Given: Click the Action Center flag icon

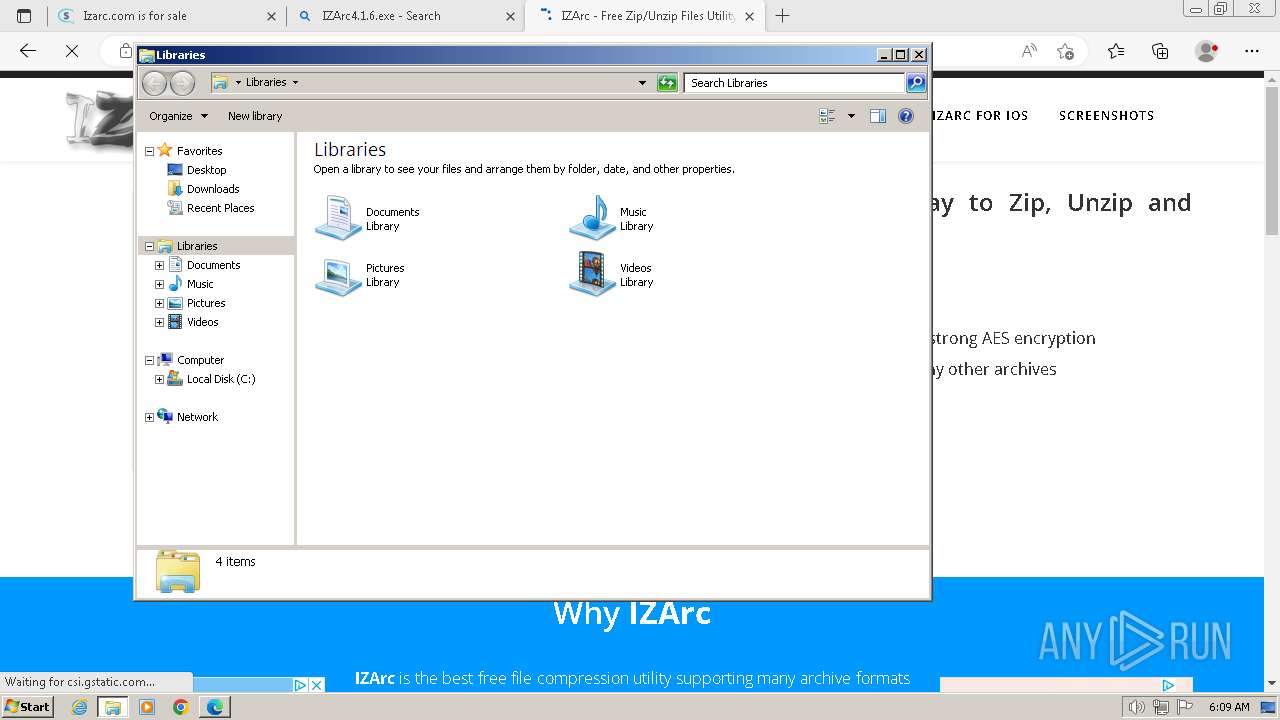Looking at the screenshot, I should 1185,707.
